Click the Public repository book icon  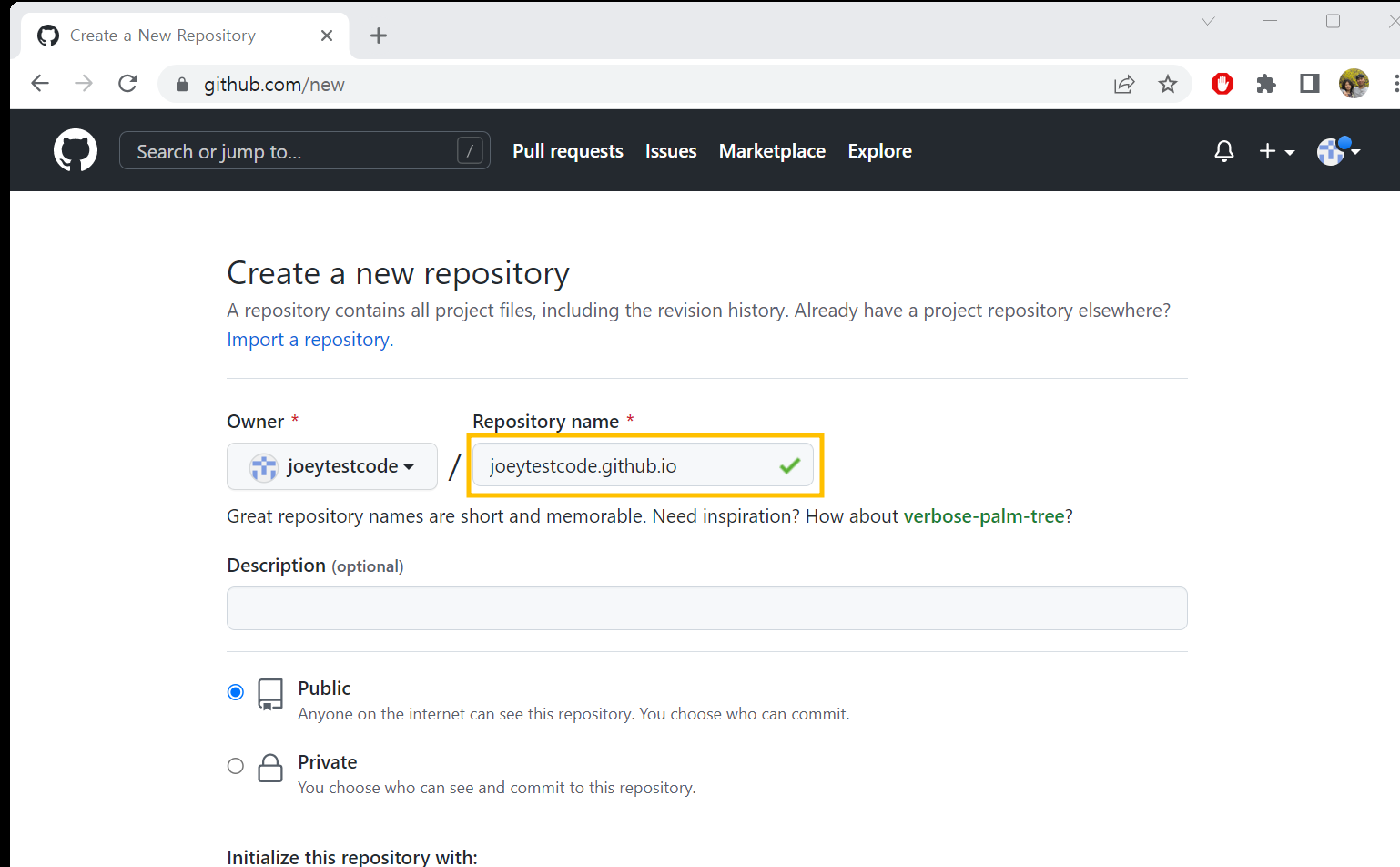(x=270, y=694)
